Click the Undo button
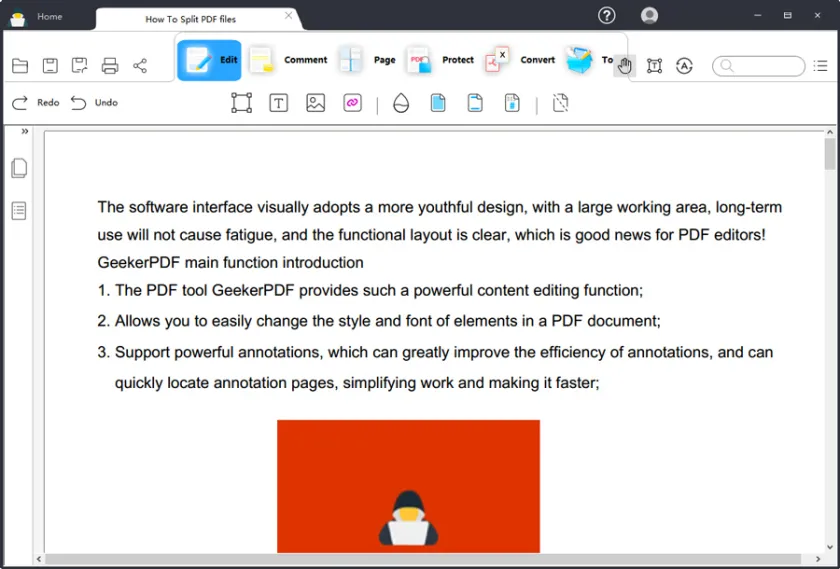 pyautogui.click(x=94, y=103)
